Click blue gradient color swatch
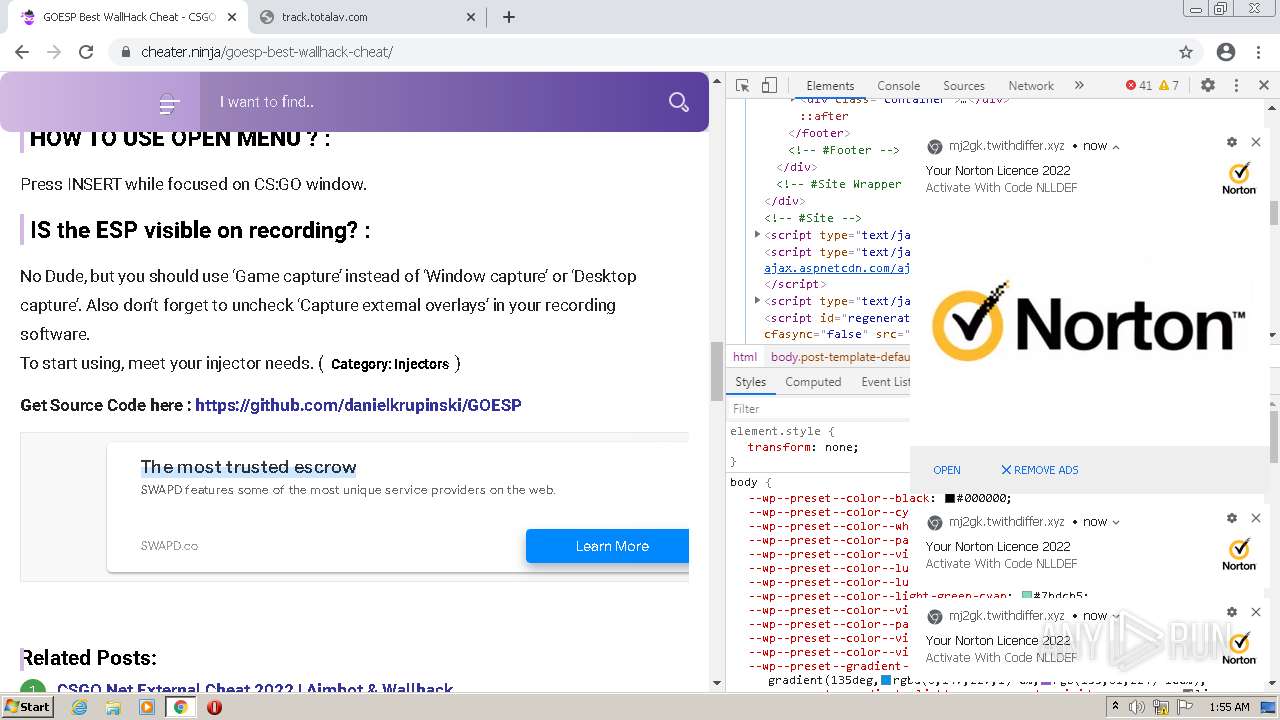The image size is (1280, 720). pyautogui.click(x=886, y=681)
